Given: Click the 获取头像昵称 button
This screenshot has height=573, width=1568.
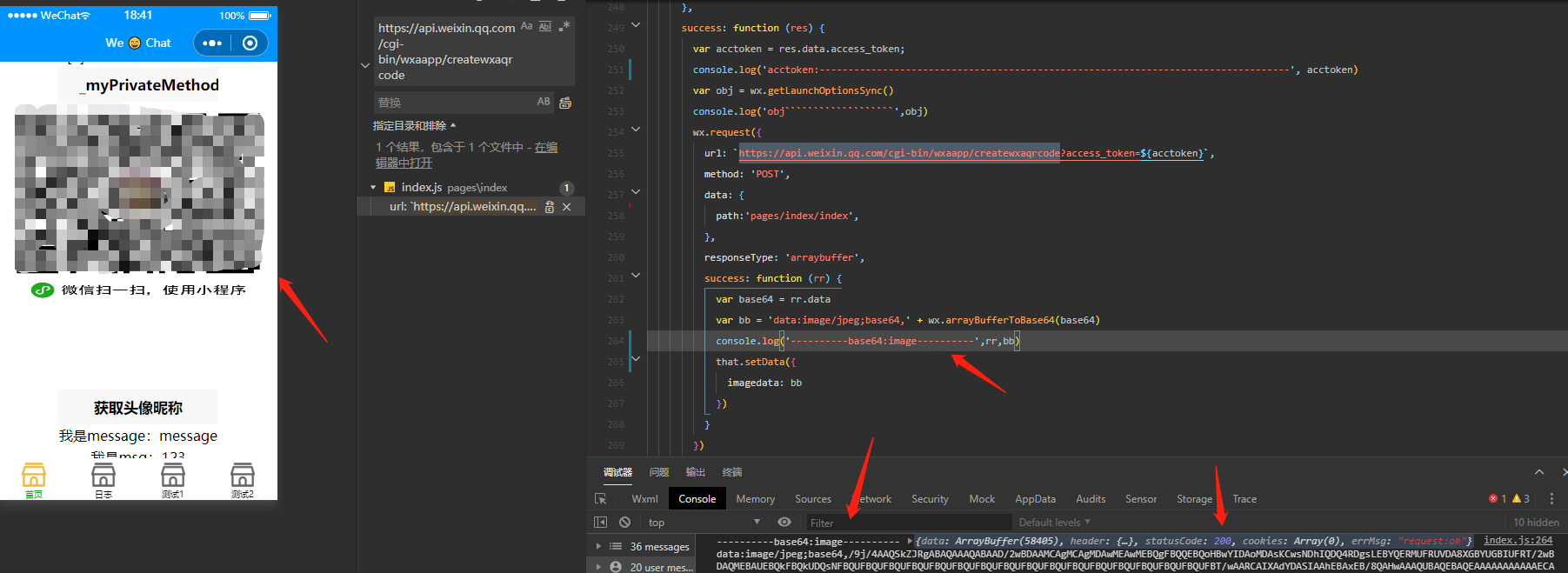Looking at the screenshot, I should (138, 407).
